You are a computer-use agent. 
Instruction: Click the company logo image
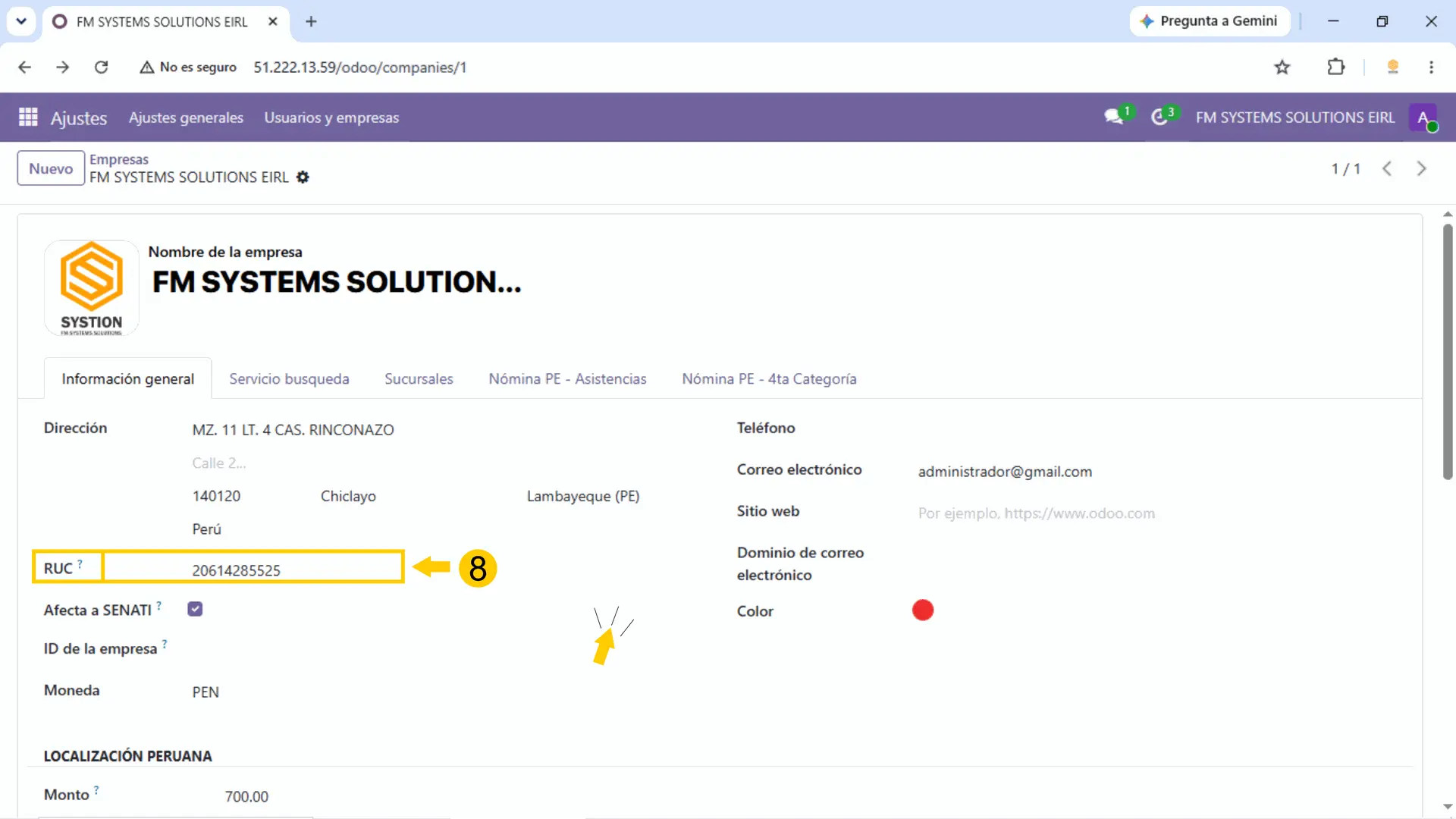(x=92, y=288)
